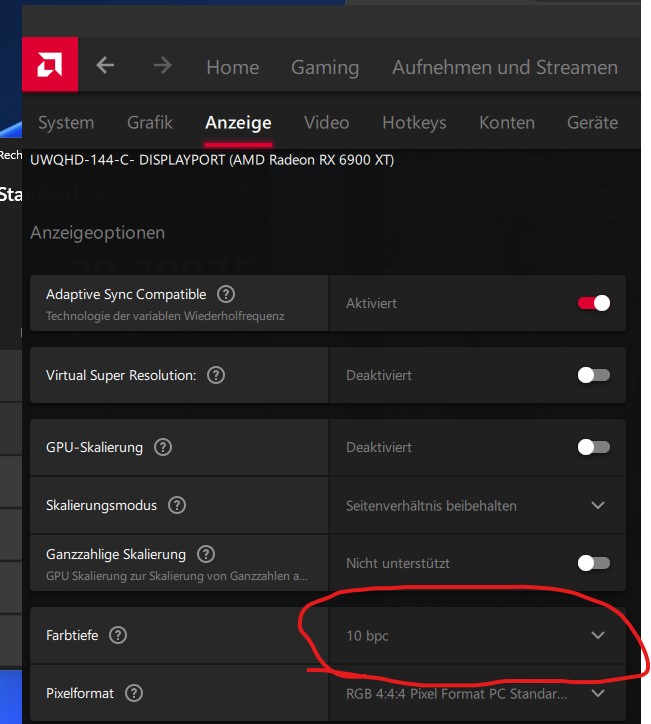
Task: Open the Konten sub-tab
Action: click(x=506, y=123)
